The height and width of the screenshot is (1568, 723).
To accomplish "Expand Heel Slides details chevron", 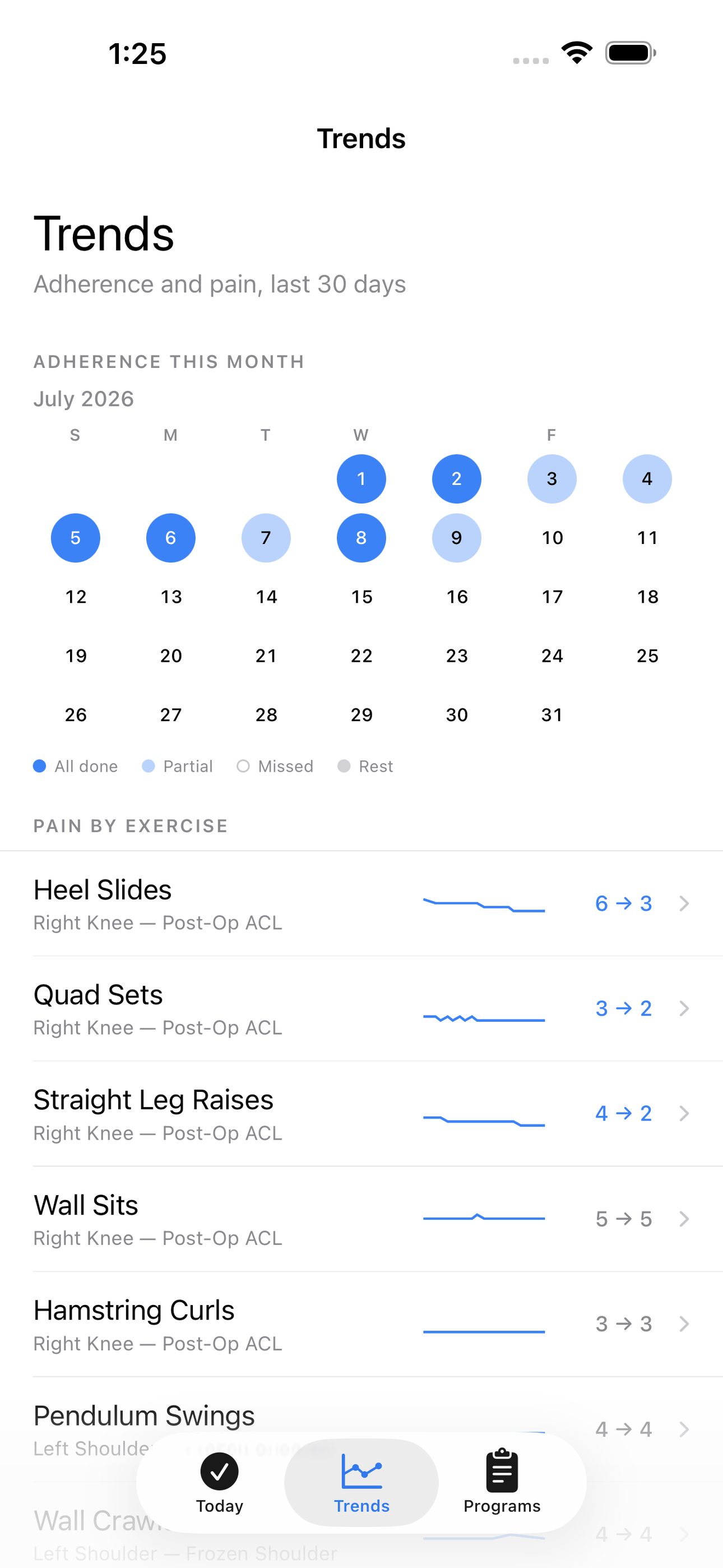I will 684,903.
